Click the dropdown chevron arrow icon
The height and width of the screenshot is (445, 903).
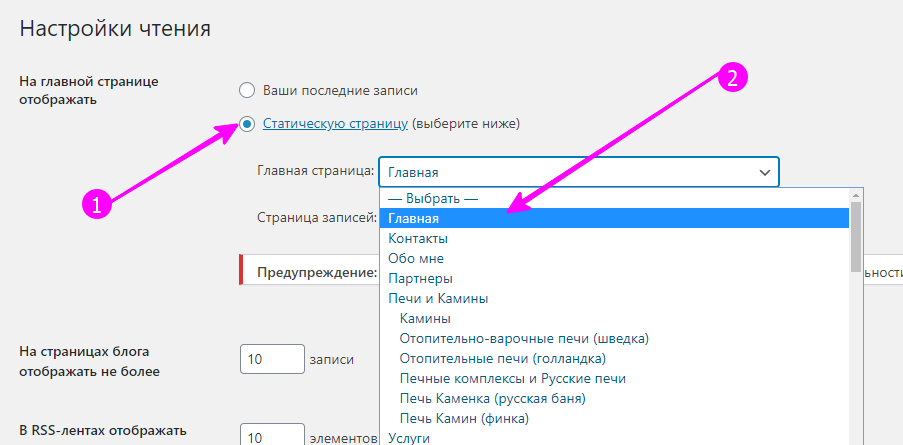(x=765, y=173)
